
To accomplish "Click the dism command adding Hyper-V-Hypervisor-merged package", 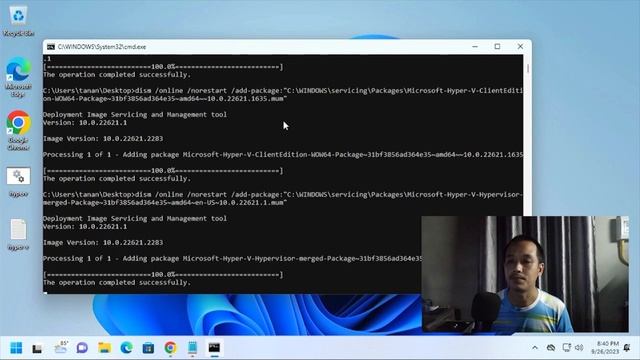I will (x=283, y=198).
